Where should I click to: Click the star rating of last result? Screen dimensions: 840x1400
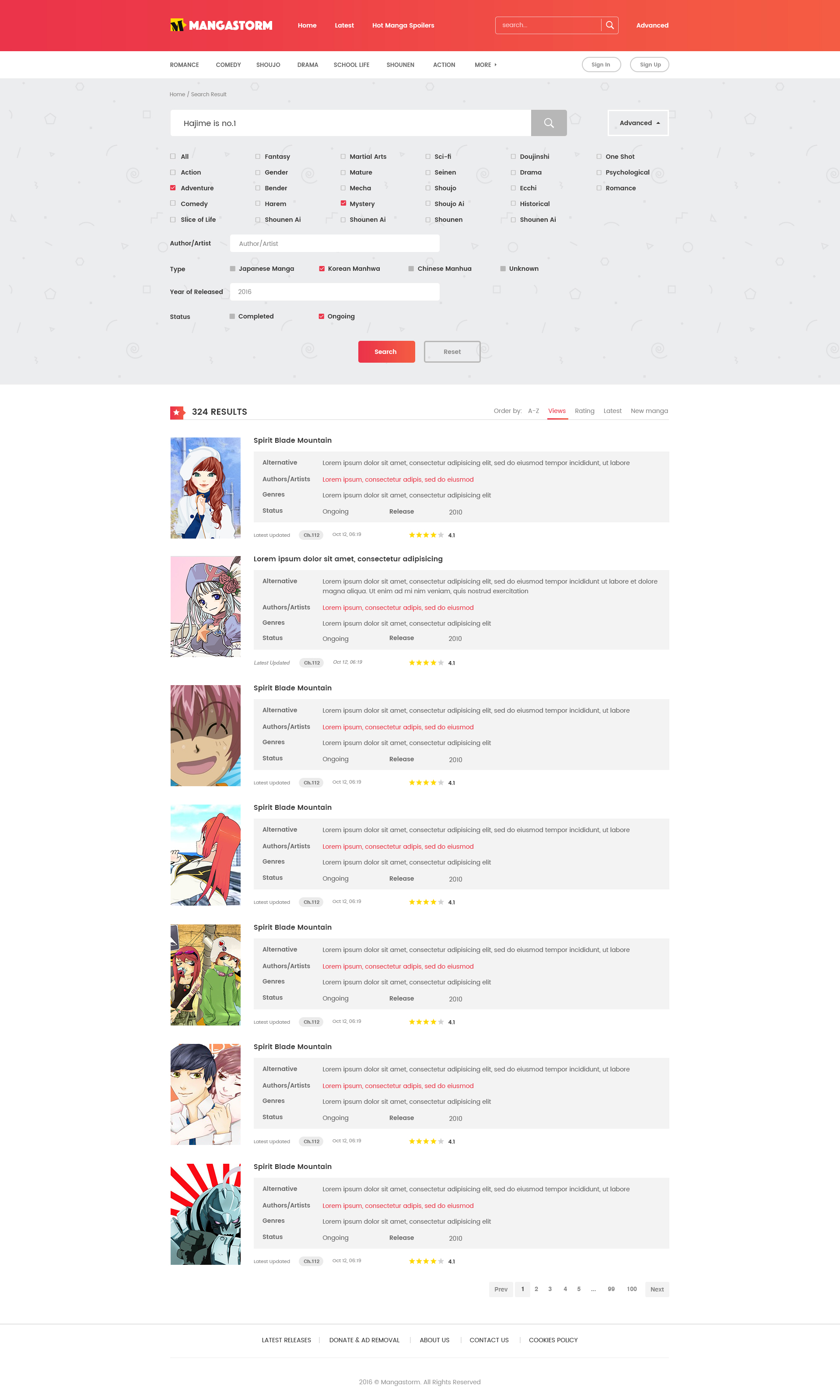(x=426, y=1261)
